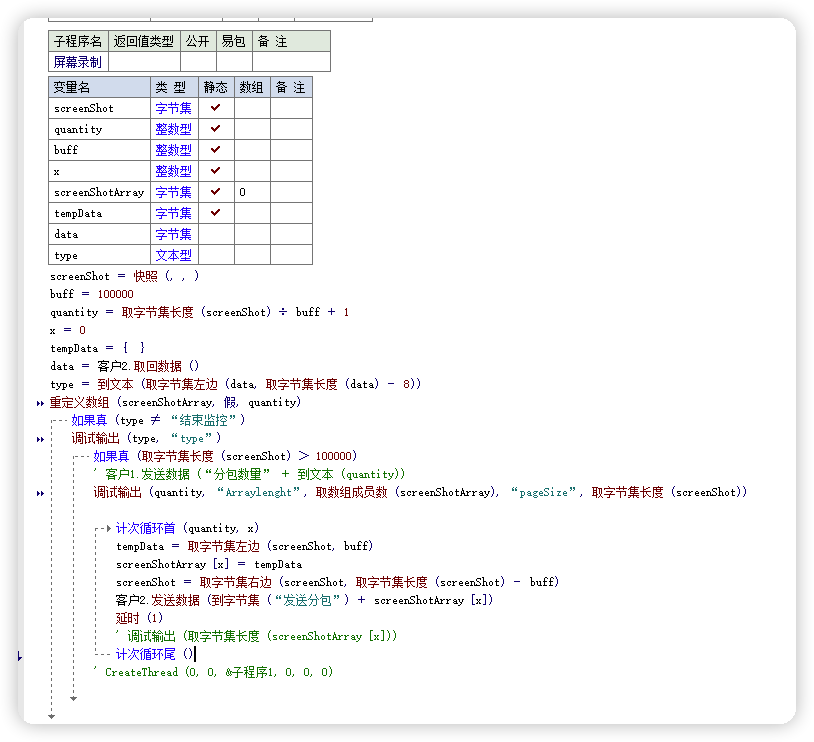Click the 客户2.取回数据 call
The height and width of the screenshot is (742, 814).
[x=148, y=366]
